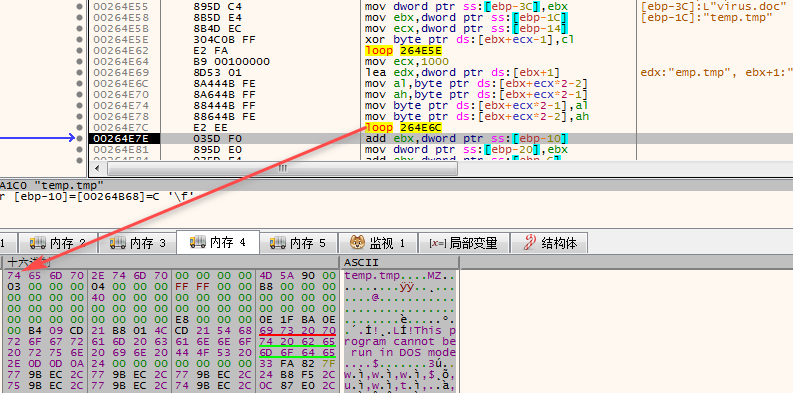Open the 内存 5 dump tab
The image size is (793, 393).
coord(297,243)
